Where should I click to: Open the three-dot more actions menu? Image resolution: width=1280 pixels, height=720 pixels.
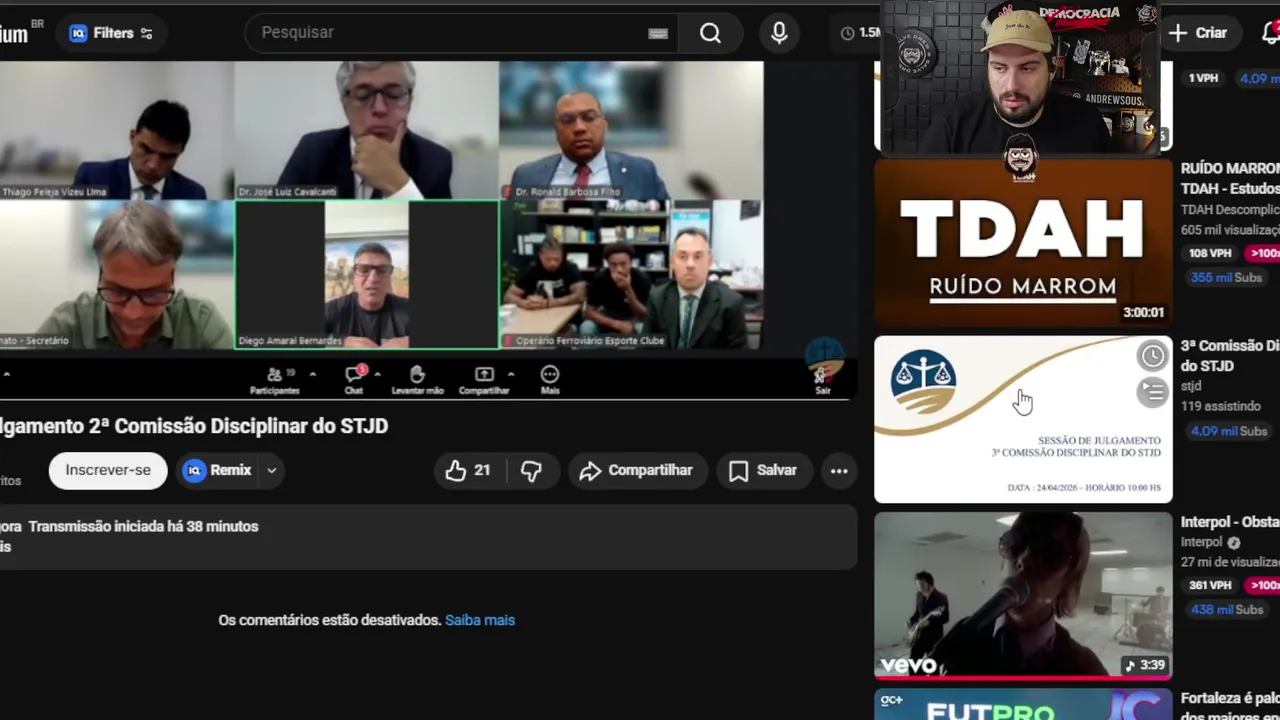click(839, 470)
